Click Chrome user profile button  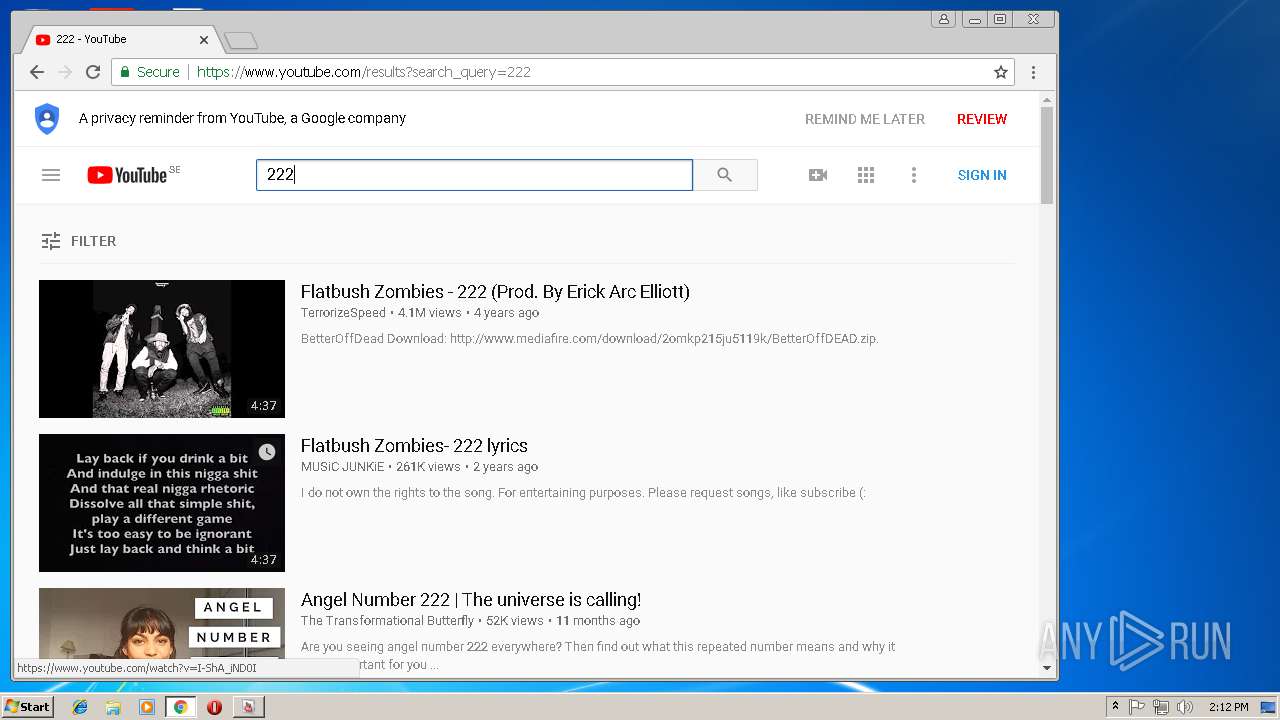coord(943,19)
